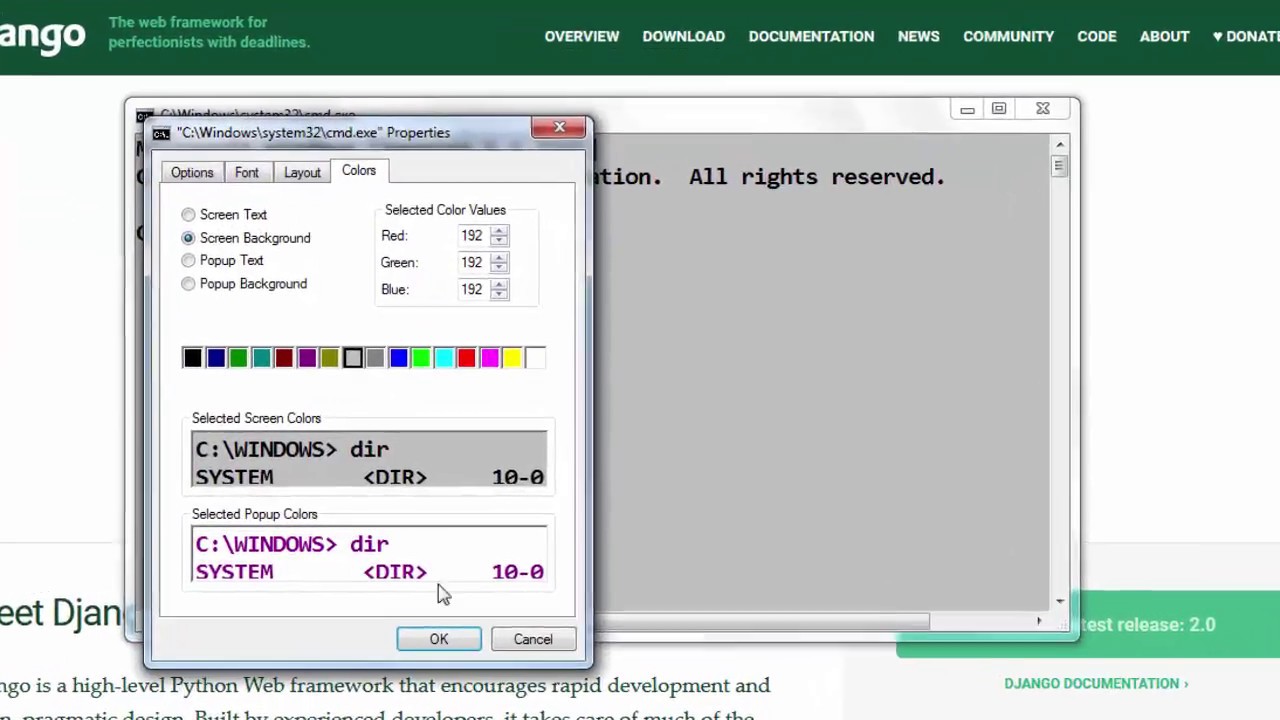The width and height of the screenshot is (1280, 720).
Task: Select the Screen Background radio button
Action: point(188,238)
